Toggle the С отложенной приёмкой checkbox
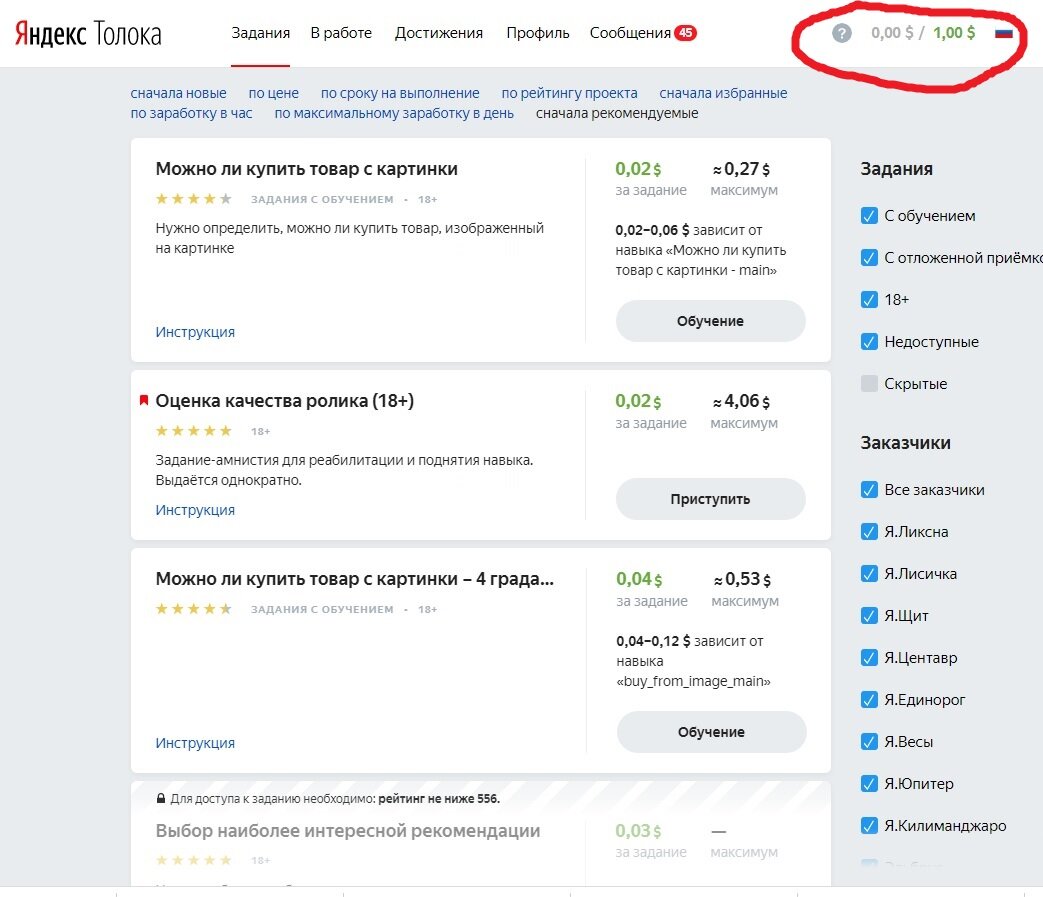The height and width of the screenshot is (897, 1043). [x=869, y=257]
